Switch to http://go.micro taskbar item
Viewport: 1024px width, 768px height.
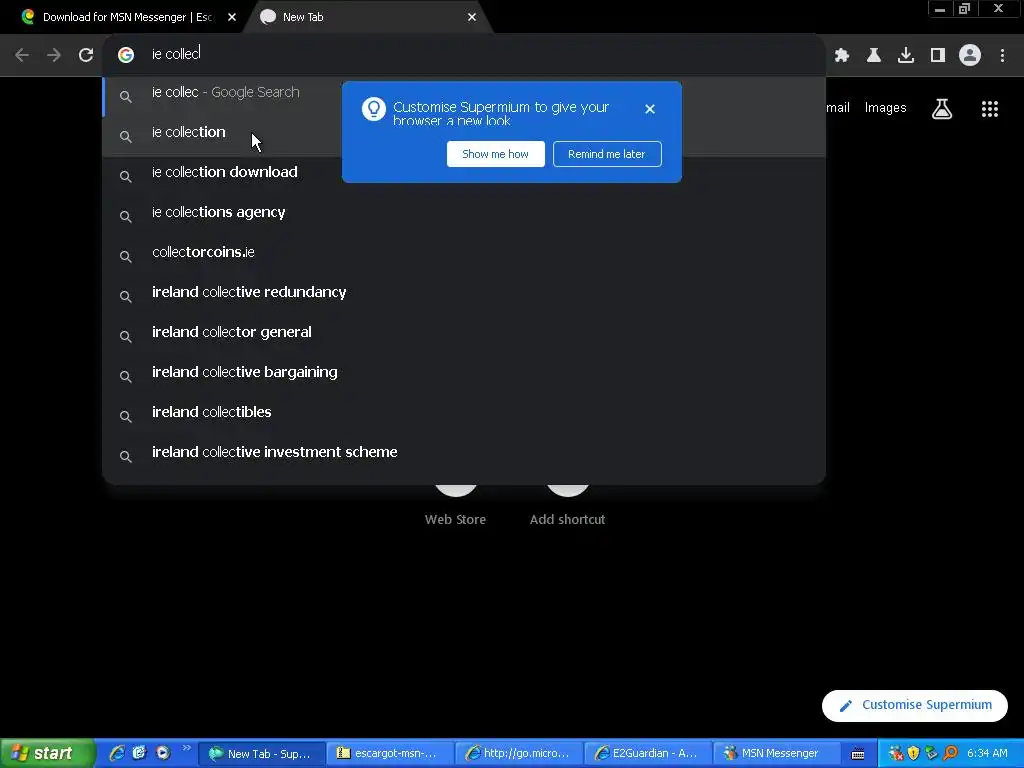tap(519, 754)
